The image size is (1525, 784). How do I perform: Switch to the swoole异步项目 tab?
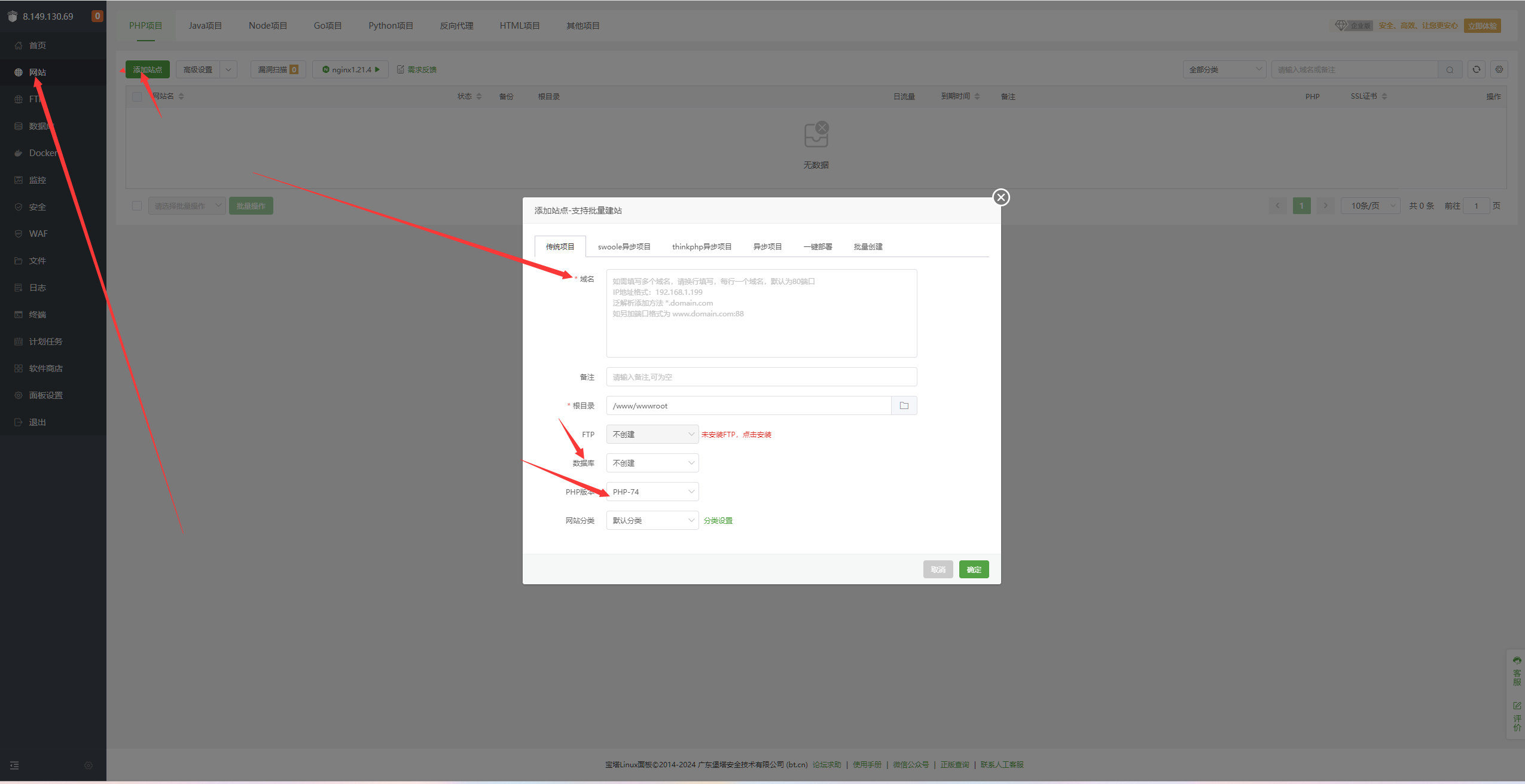coord(624,247)
